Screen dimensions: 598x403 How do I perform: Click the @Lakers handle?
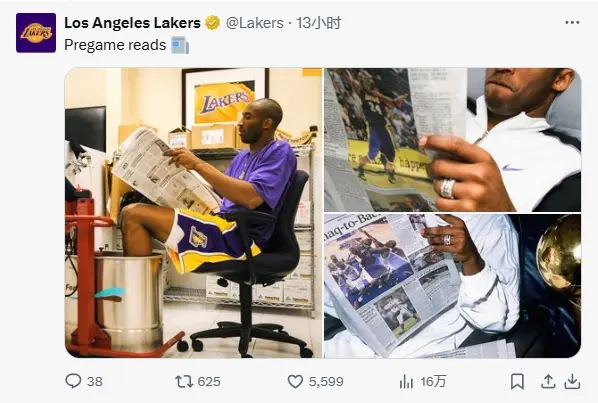click(255, 23)
